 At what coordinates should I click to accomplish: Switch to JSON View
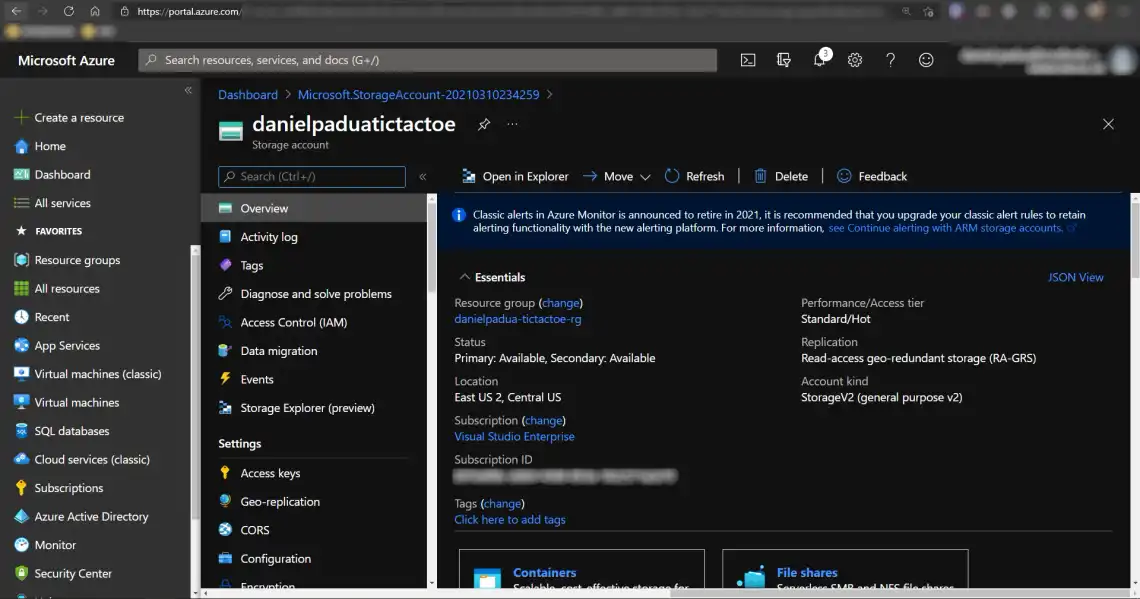(1076, 277)
